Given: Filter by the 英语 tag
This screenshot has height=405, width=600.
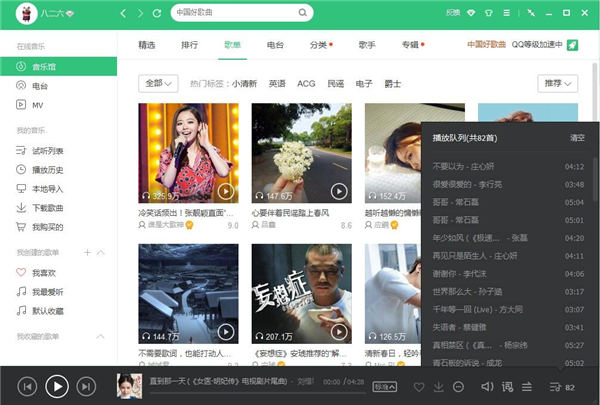Looking at the screenshot, I should 277,84.
